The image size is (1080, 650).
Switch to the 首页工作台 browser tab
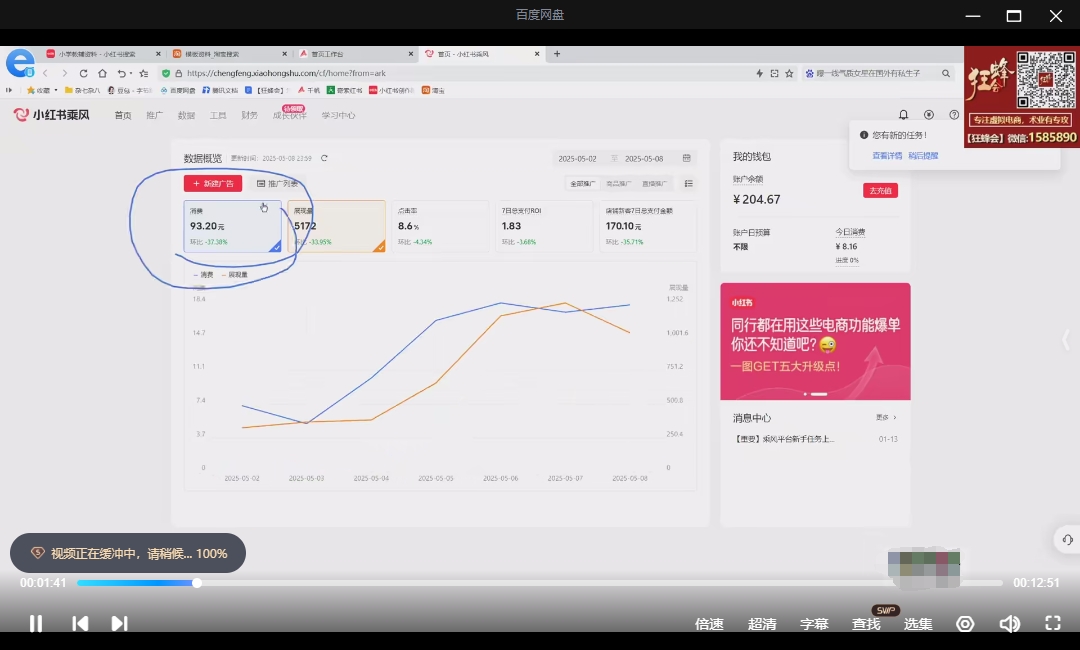click(x=357, y=54)
